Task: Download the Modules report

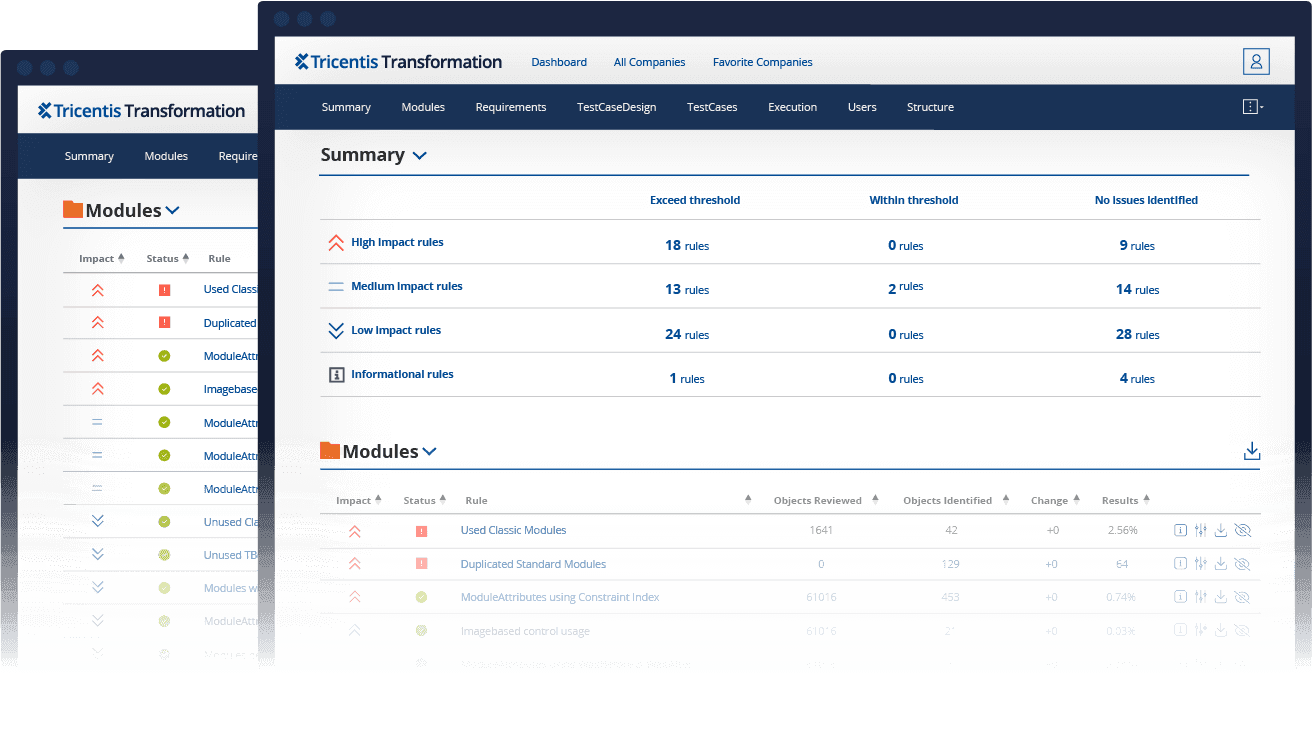Action: 1251,452
